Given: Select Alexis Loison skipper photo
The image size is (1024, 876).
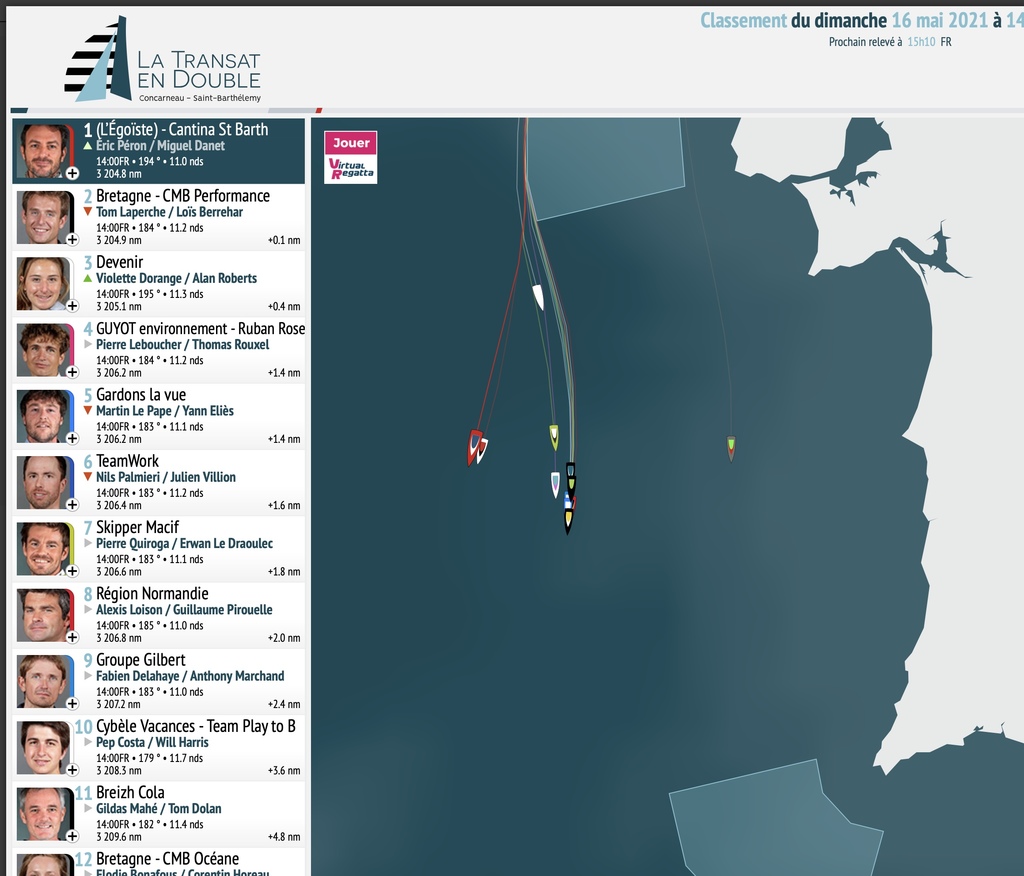Looking at the screenshot, I should click(x=43, y=615).
